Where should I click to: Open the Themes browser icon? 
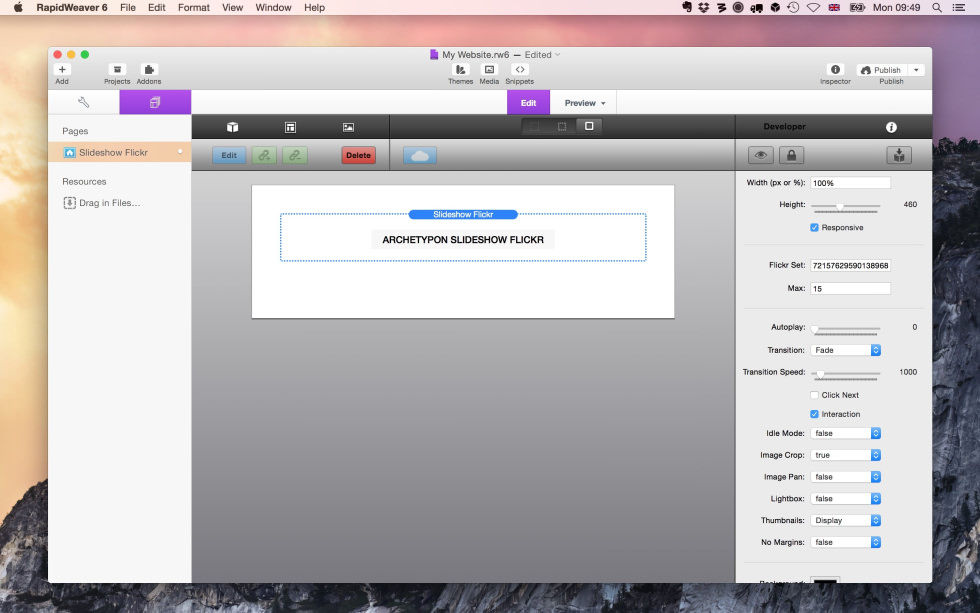460,69
